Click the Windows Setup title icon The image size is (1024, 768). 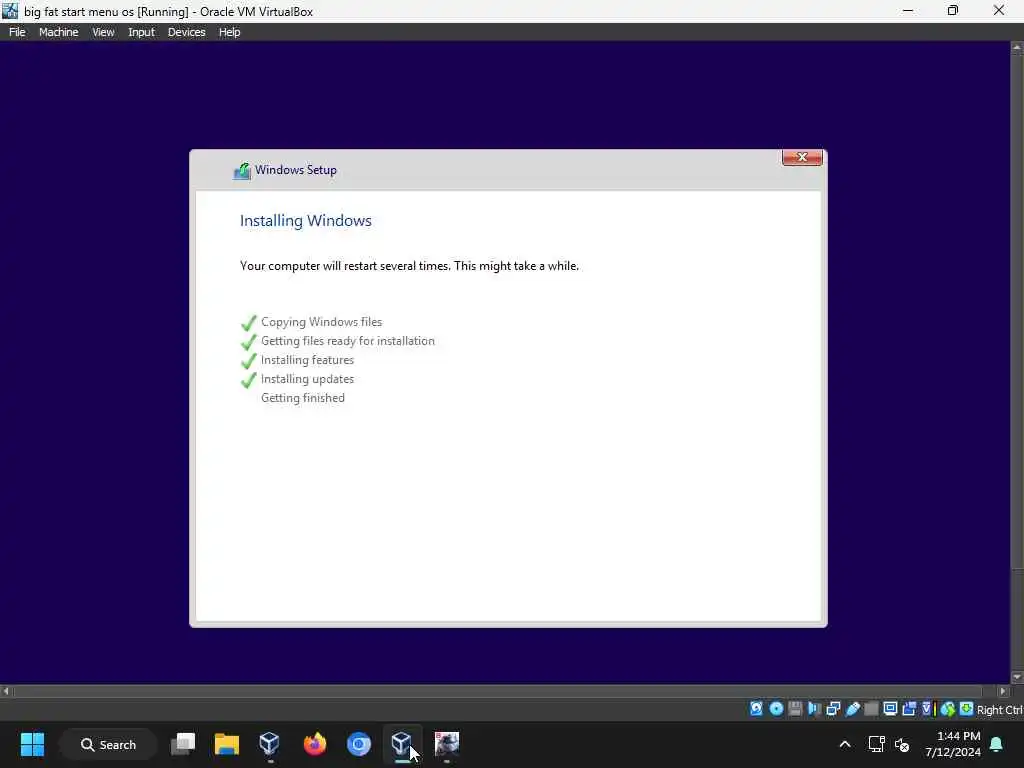[x=242, y=170]
